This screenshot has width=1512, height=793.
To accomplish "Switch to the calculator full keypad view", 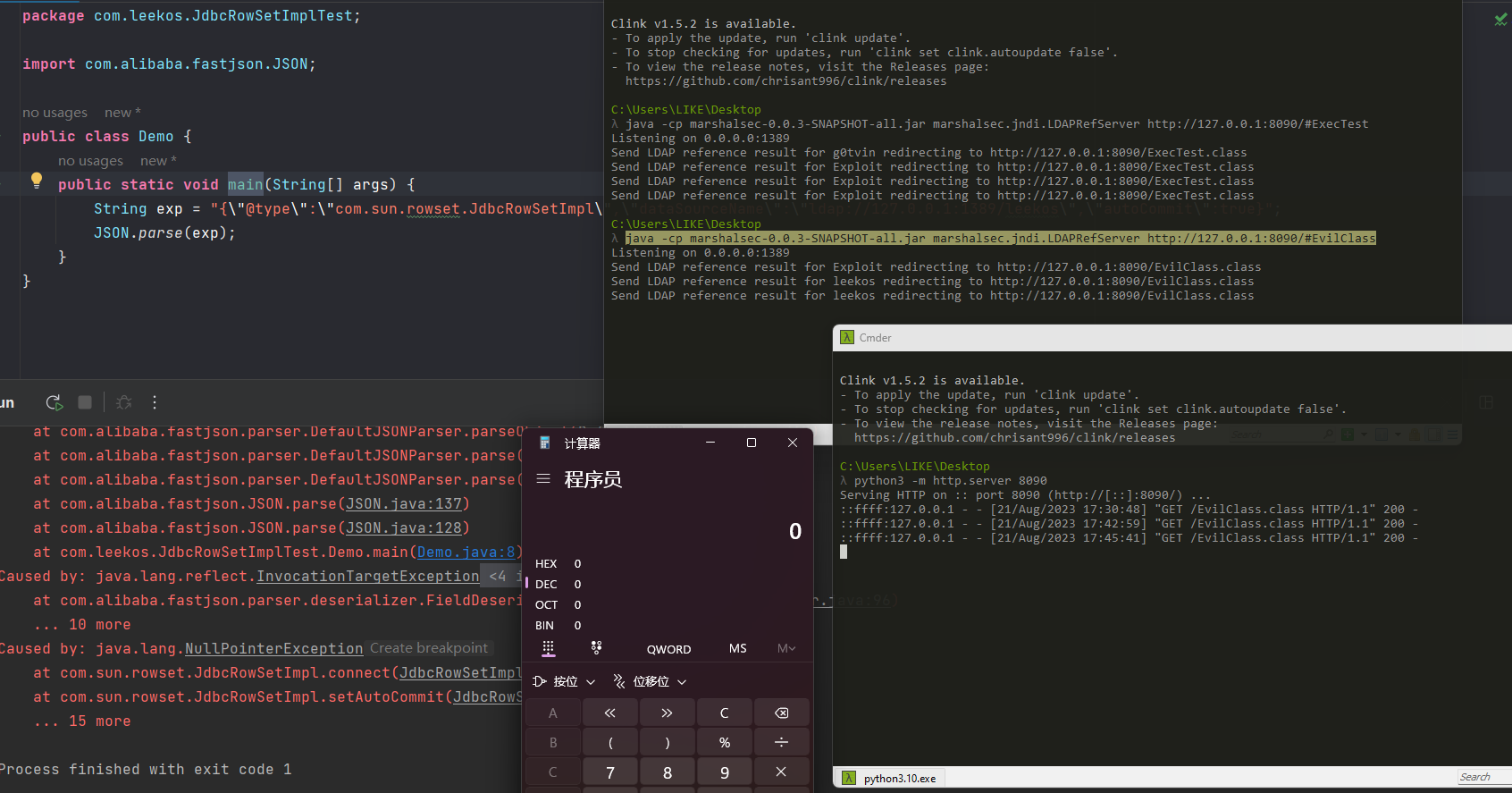I will [549, 648].
